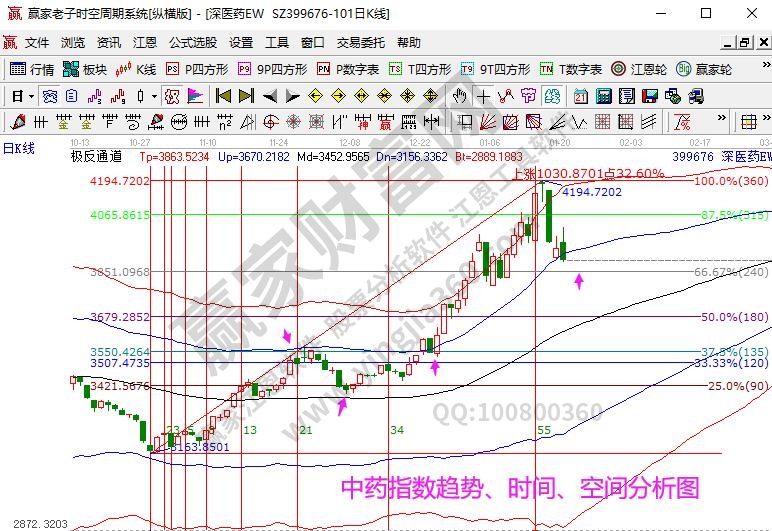Viewport: 772px width, 531px height.
Task: Open the 交易委托 menu
Action: coord(361,43)
